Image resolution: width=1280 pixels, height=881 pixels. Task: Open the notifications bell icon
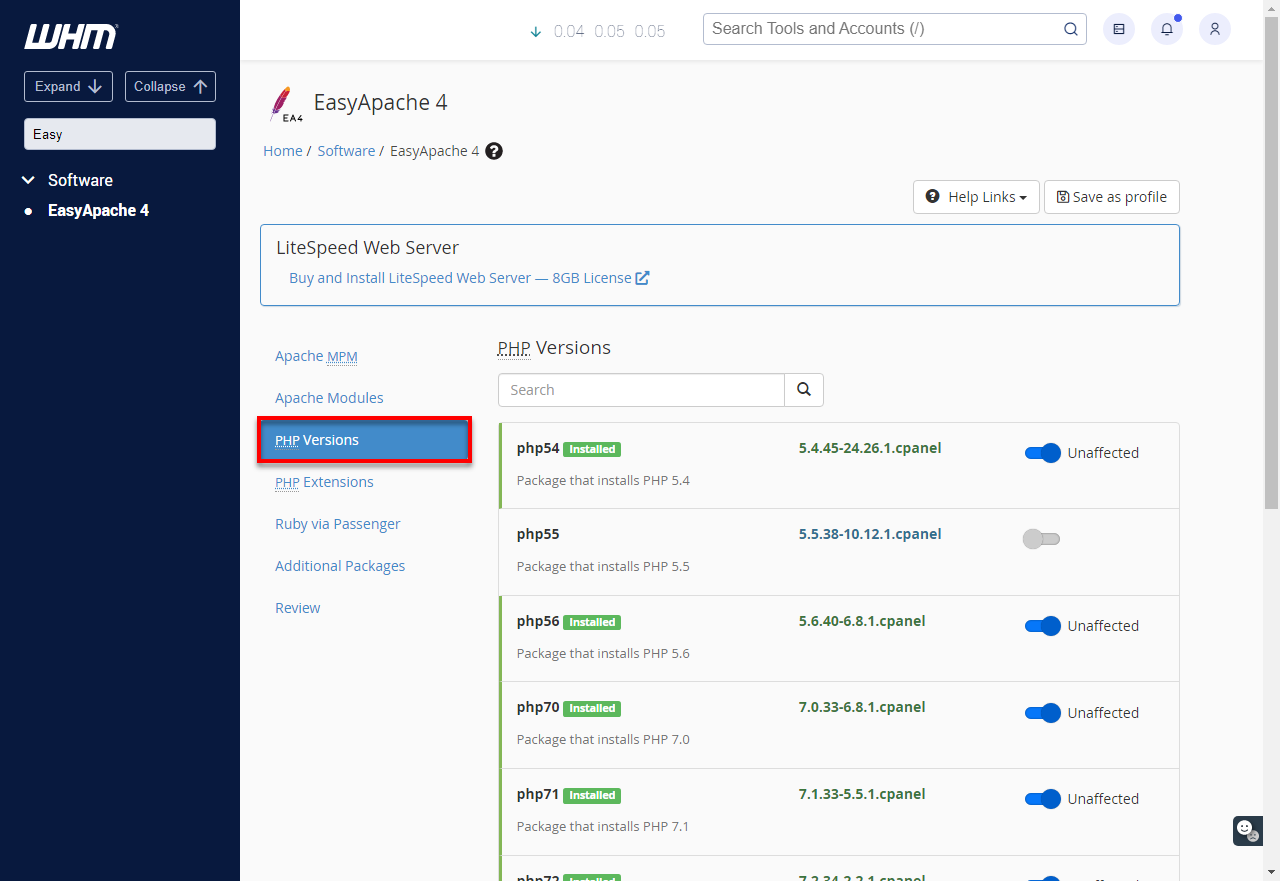click(1166, 29)
